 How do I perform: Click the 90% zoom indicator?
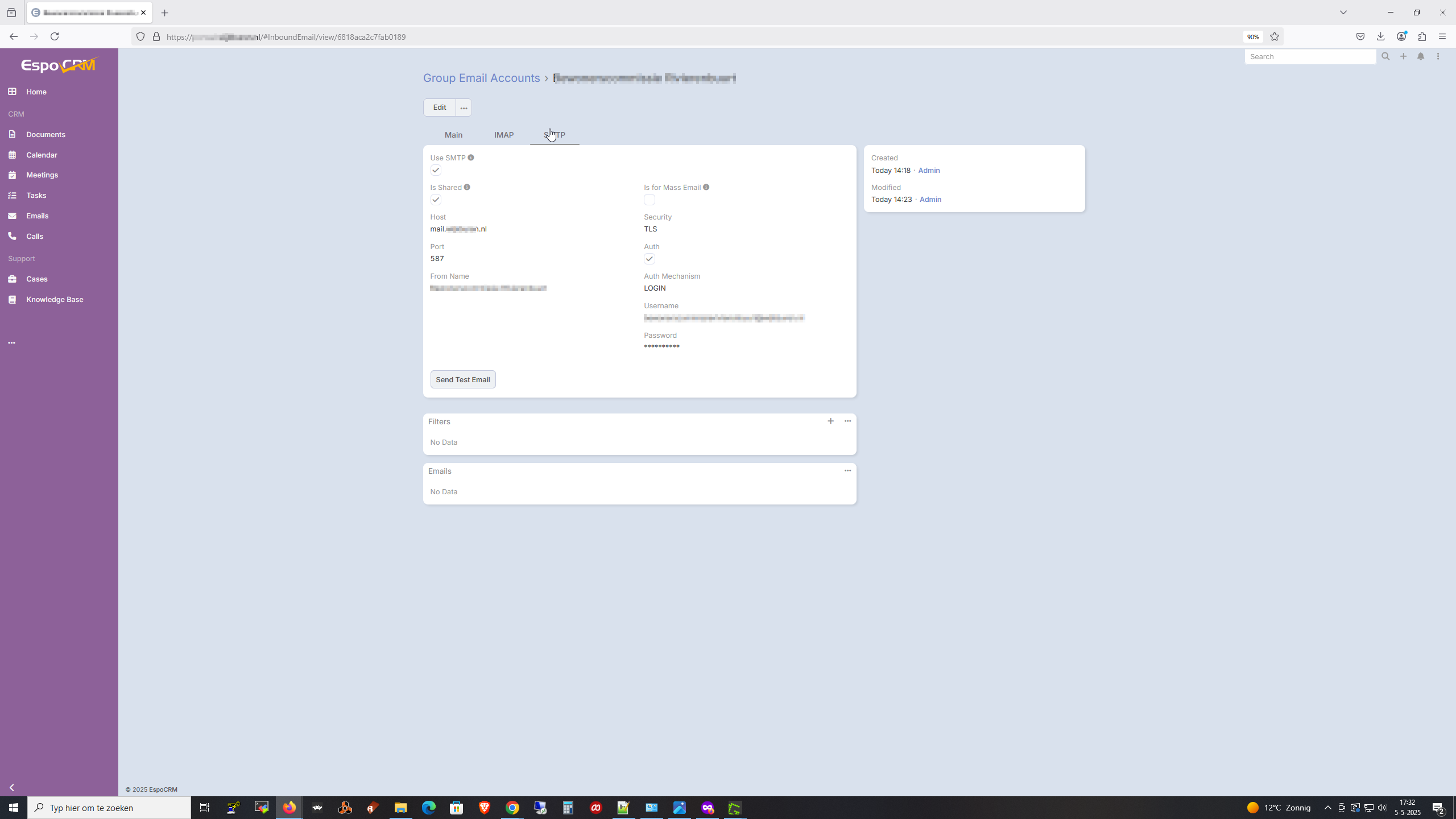coord(1253,36)
